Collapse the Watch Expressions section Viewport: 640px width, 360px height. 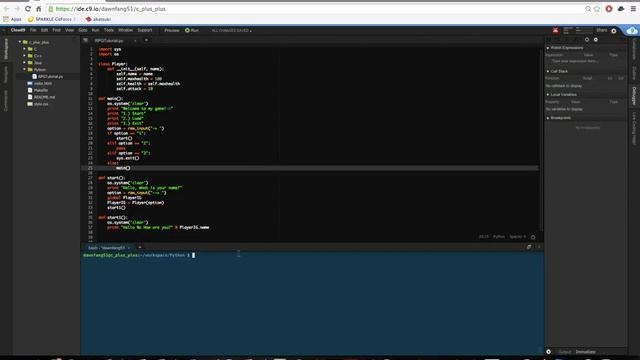point(548,48)
